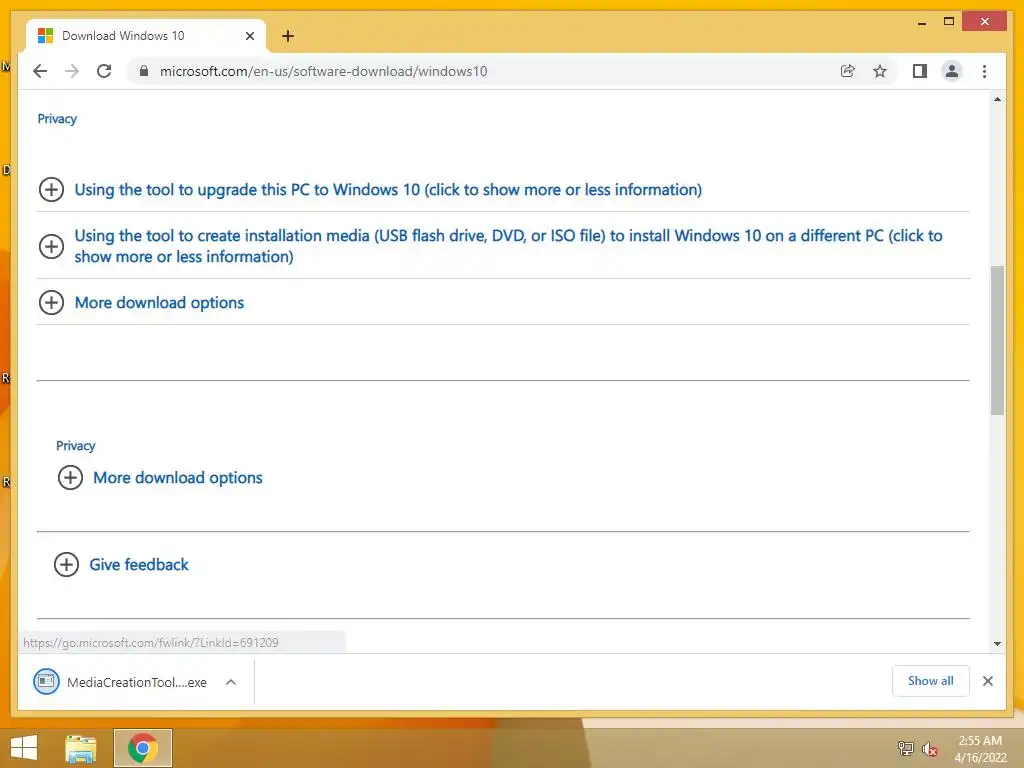Screen dimensions: 1024x768
Task: Click the lower More download options text link
Action: pyautogui.click(x=178, y=477)
